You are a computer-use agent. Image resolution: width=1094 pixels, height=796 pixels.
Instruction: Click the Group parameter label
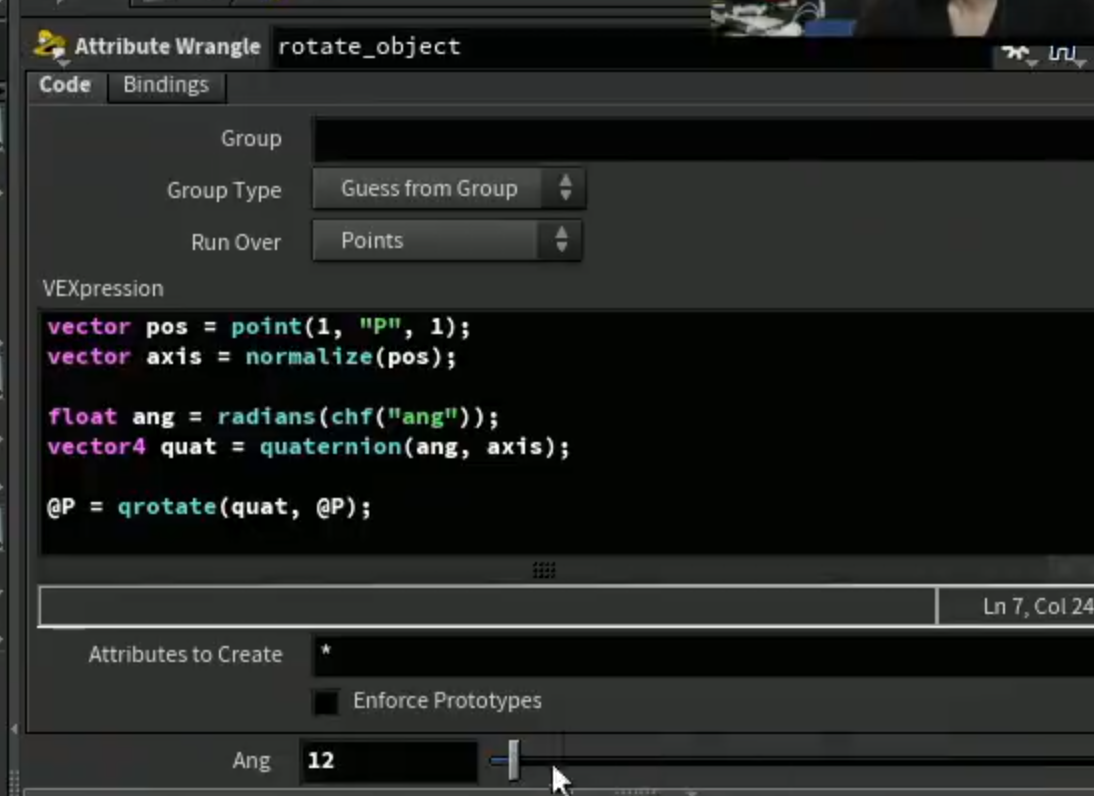tap(251, 138)
